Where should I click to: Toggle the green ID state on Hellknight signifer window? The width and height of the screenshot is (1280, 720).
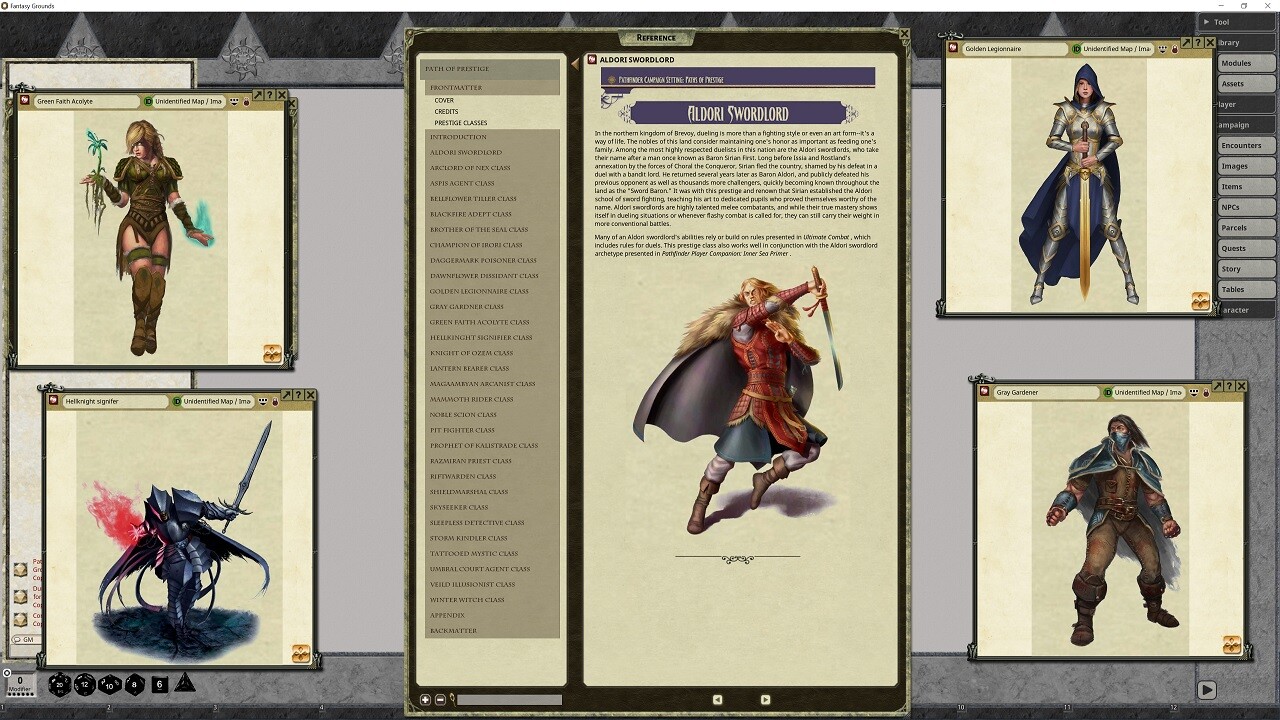point(177,401)
